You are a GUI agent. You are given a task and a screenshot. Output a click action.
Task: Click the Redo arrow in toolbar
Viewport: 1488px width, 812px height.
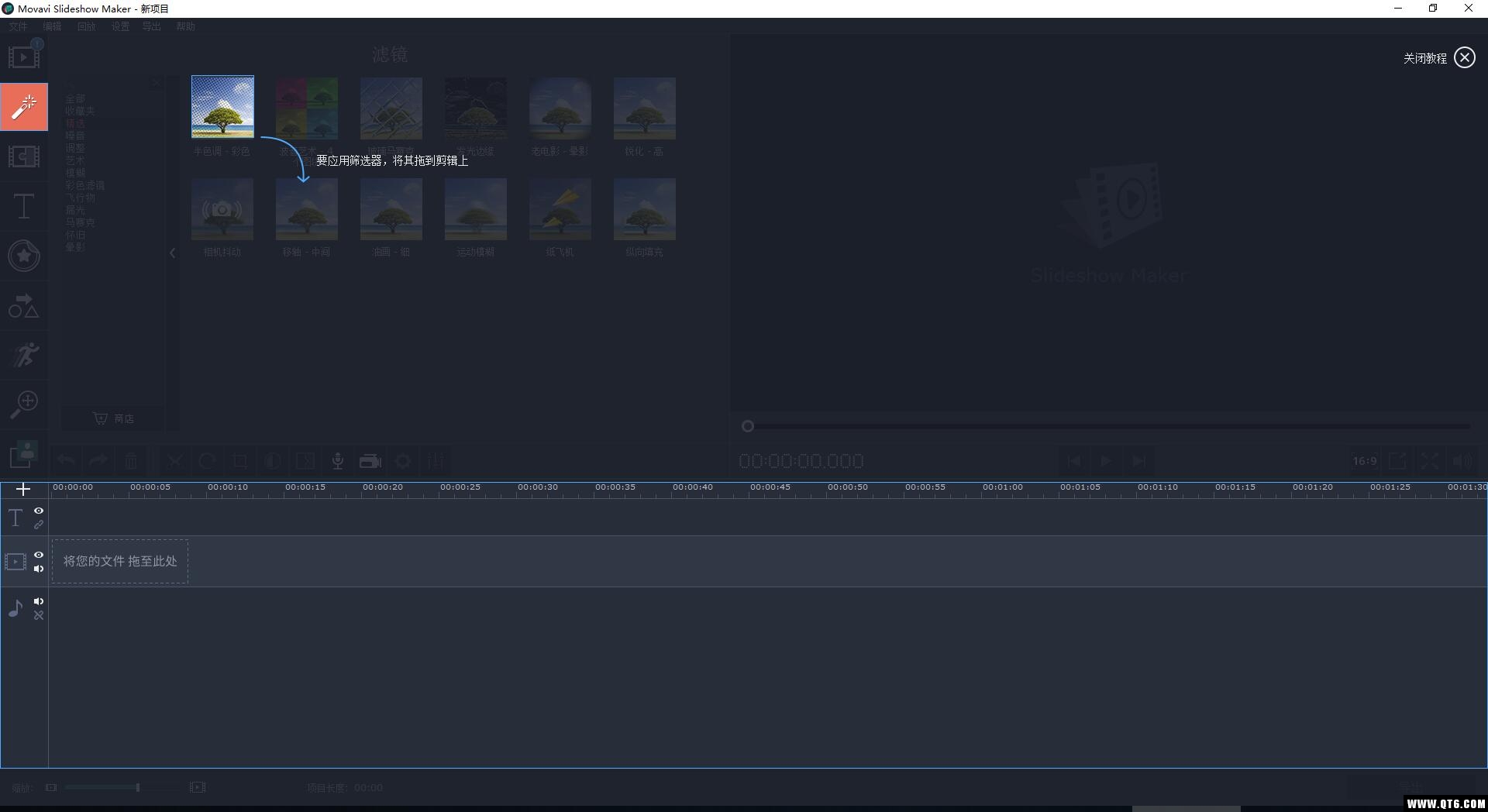click(98, 461)
